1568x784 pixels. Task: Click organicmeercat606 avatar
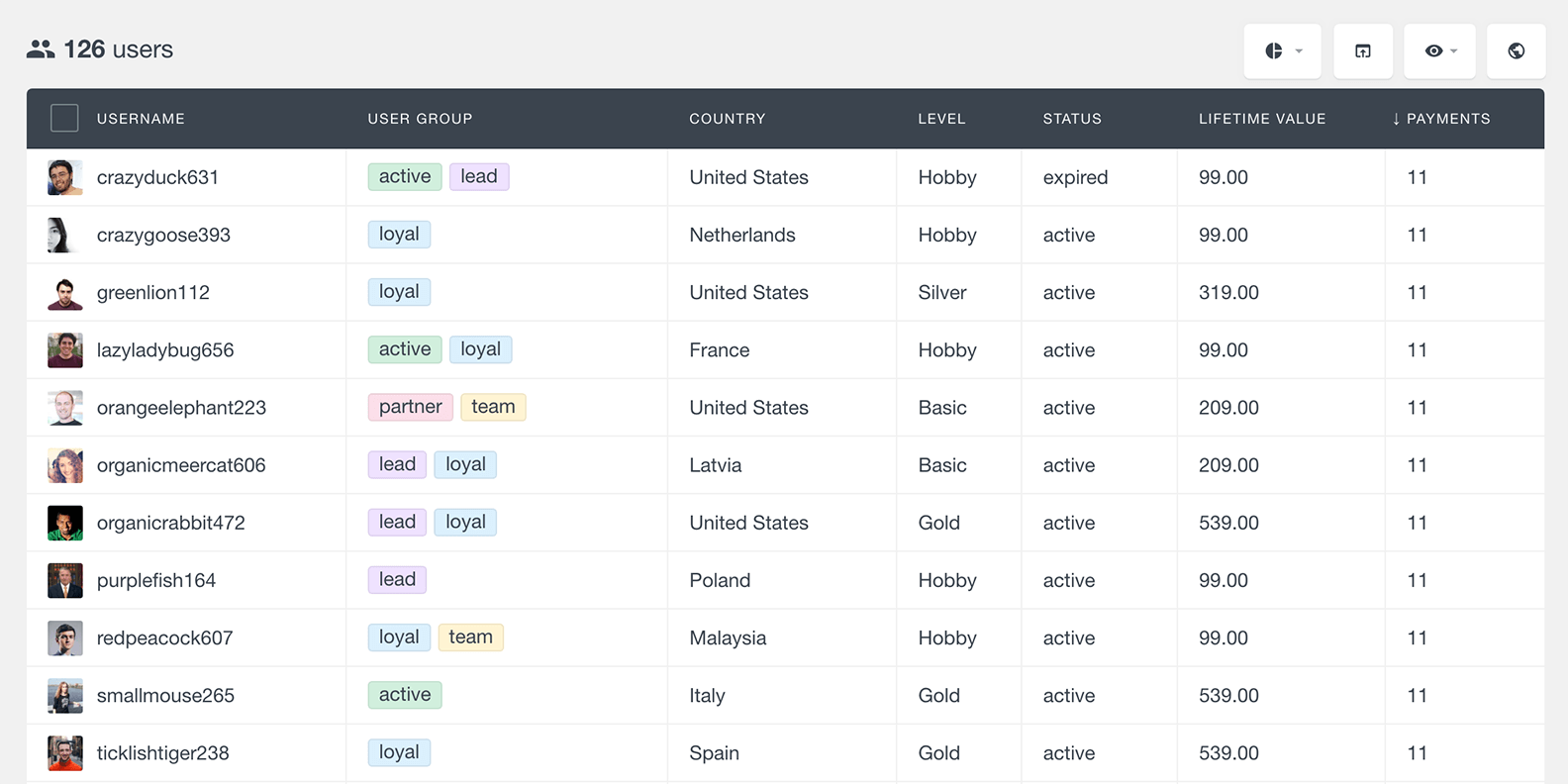point(65,465)
